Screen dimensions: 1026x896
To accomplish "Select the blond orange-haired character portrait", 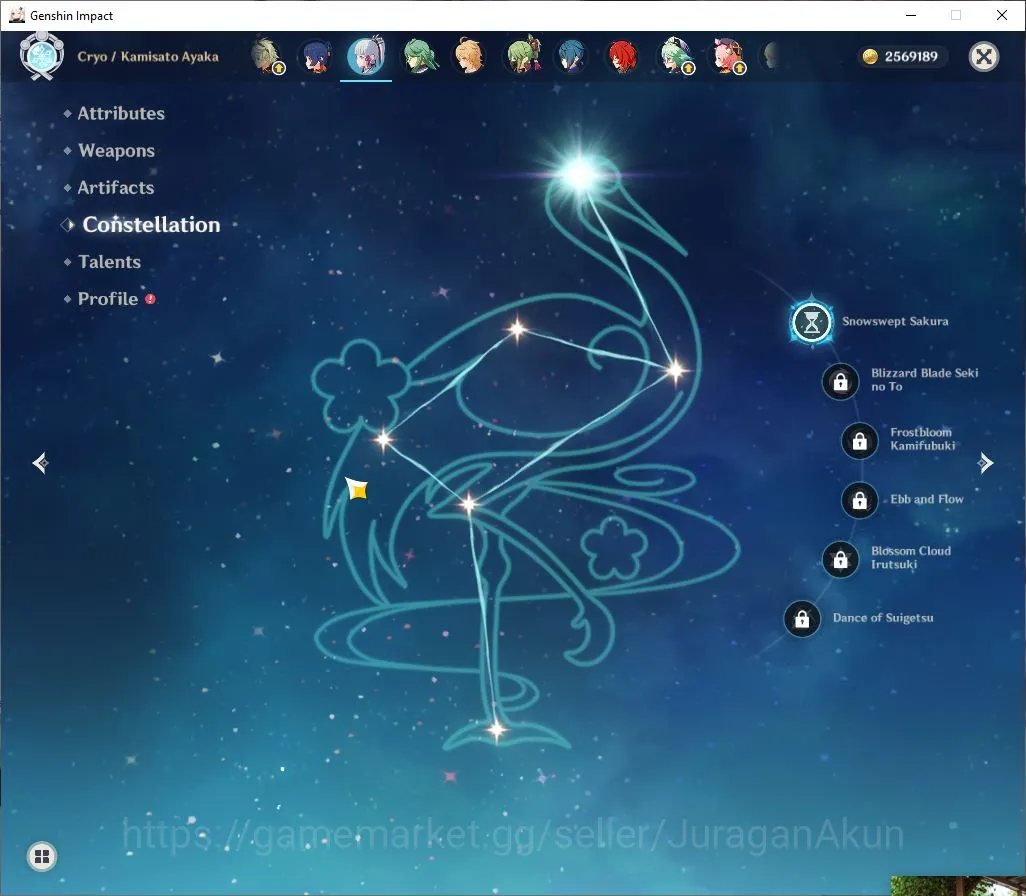I will (x=469, y=57).
